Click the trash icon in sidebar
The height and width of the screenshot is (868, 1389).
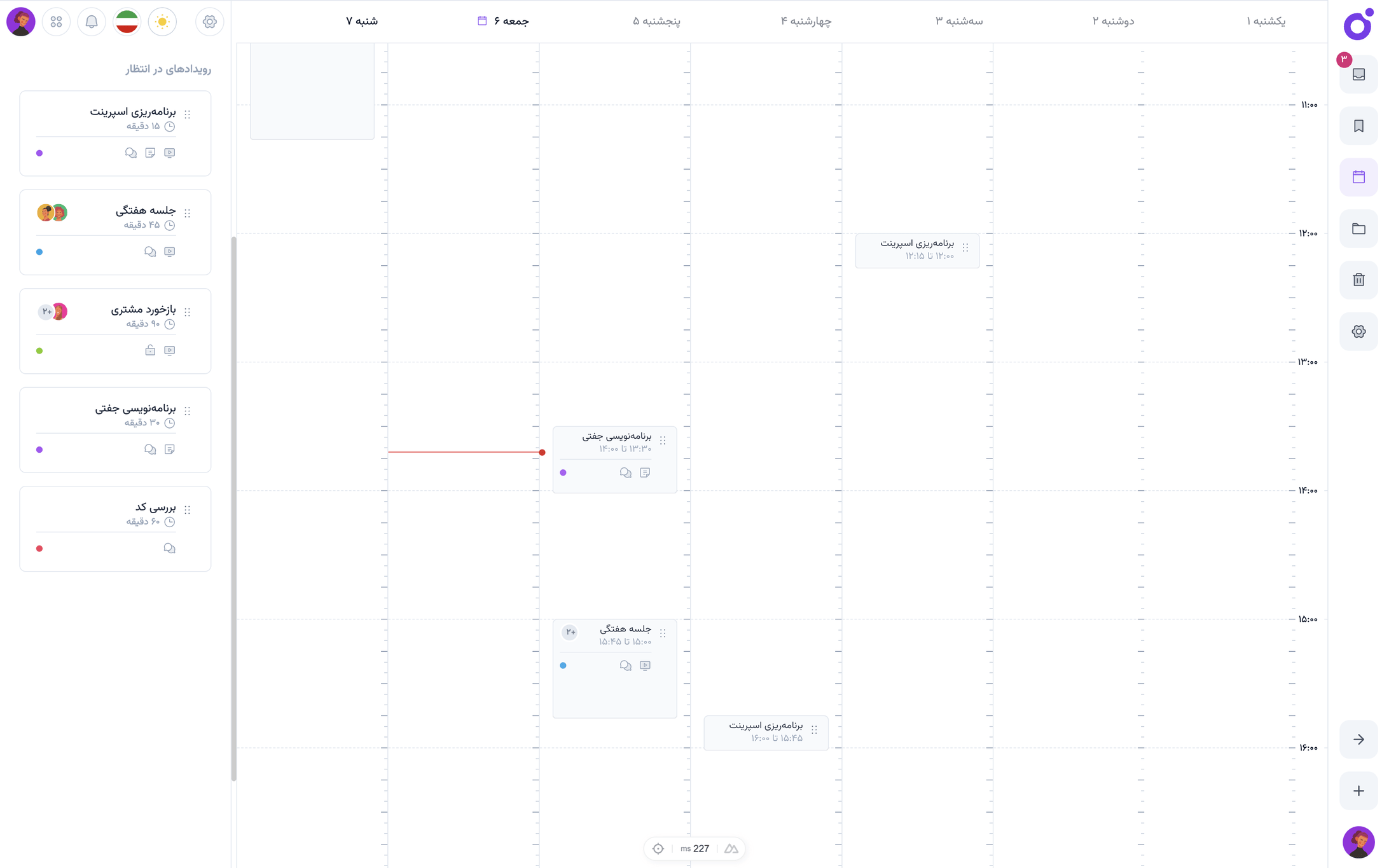click(1358, 280)
